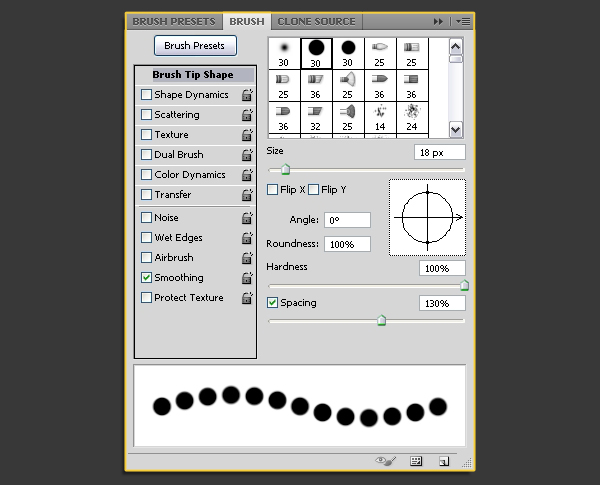Click the lock icon beside Shape Dynamics
Image resolution: width=600 pixels, height=485 pixels.
coord(246,95)
